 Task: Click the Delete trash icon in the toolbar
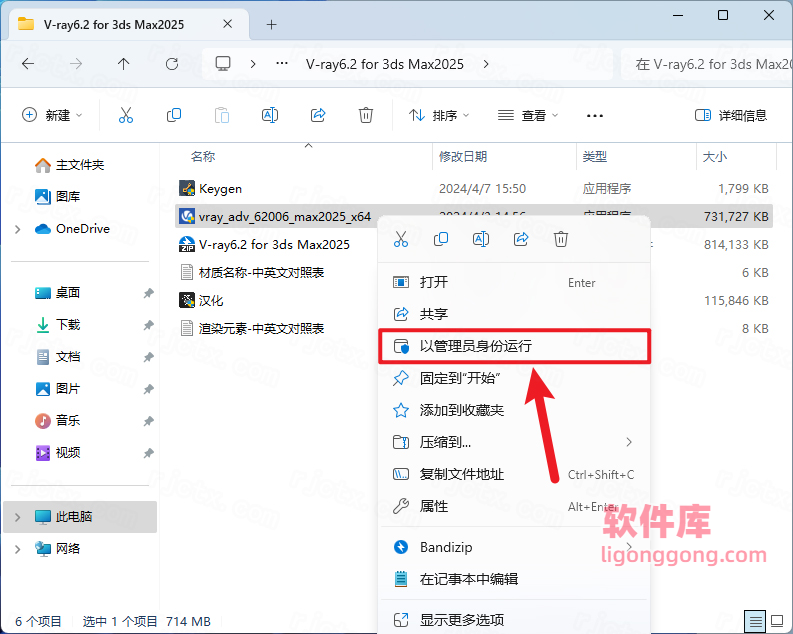(366, 115)
